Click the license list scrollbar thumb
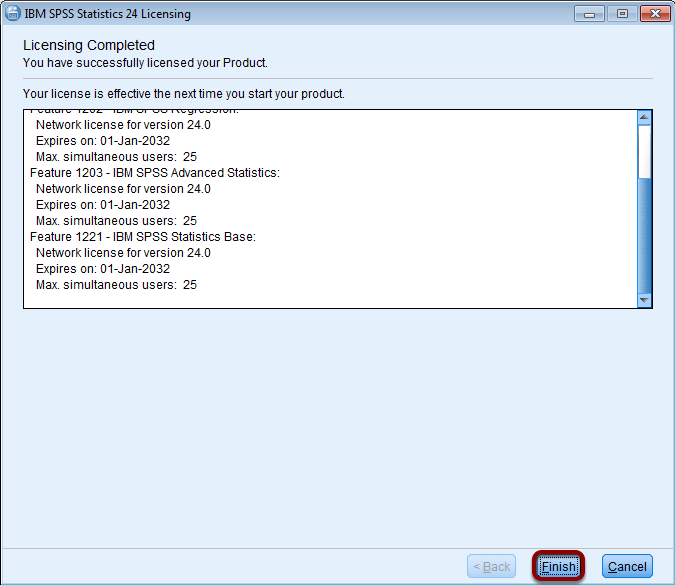The height and width of the screenshot is (585, 675). pos(644,236)
